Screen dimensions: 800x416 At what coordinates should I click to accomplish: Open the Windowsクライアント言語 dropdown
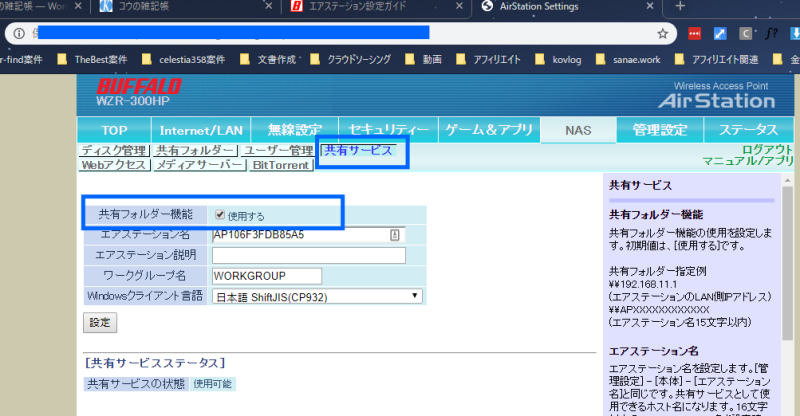pos(317,296)
